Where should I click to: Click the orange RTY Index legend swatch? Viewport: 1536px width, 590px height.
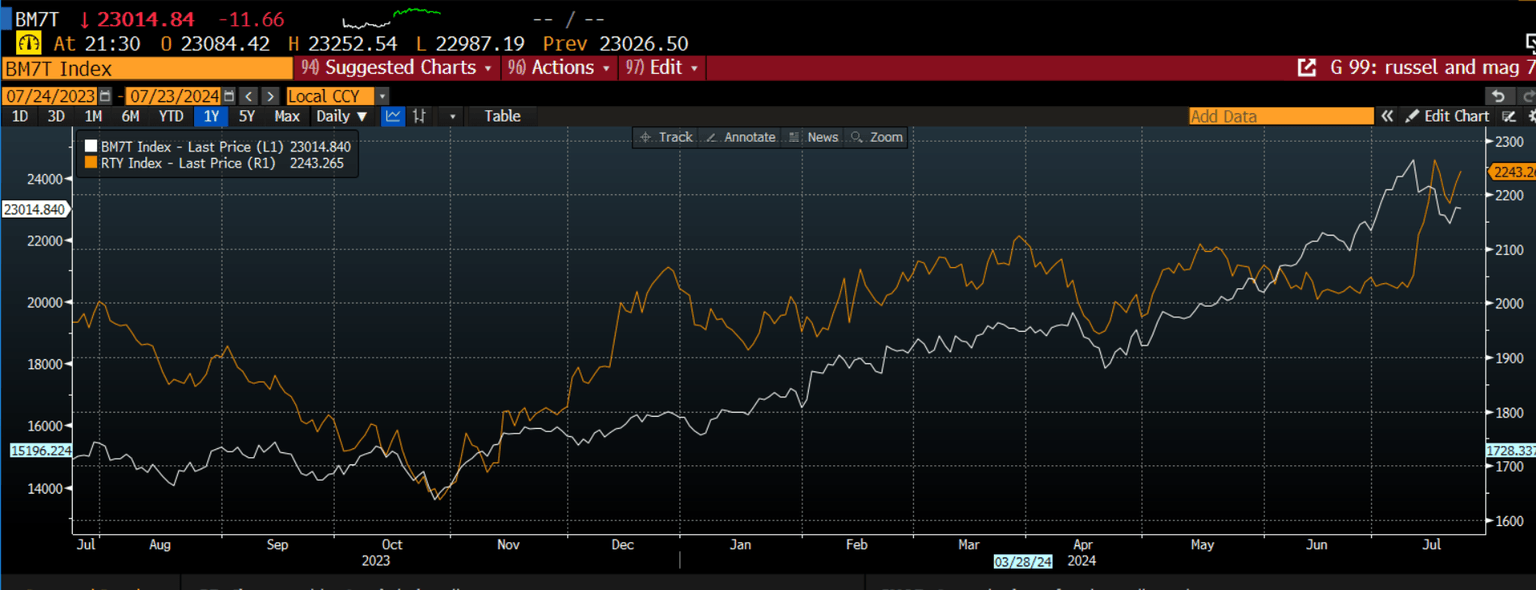91,162
